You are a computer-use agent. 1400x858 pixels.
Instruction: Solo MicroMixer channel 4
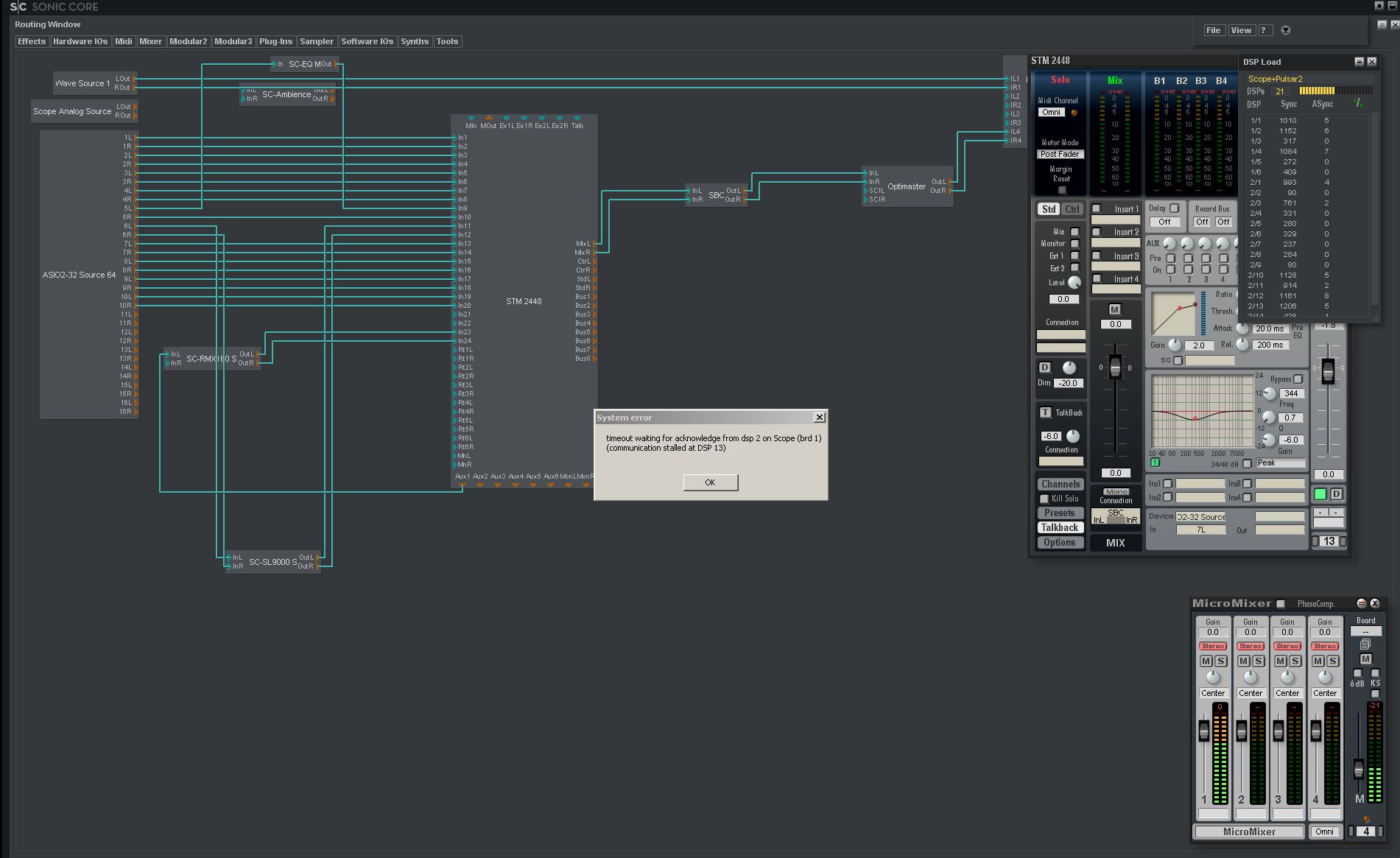1332,661
